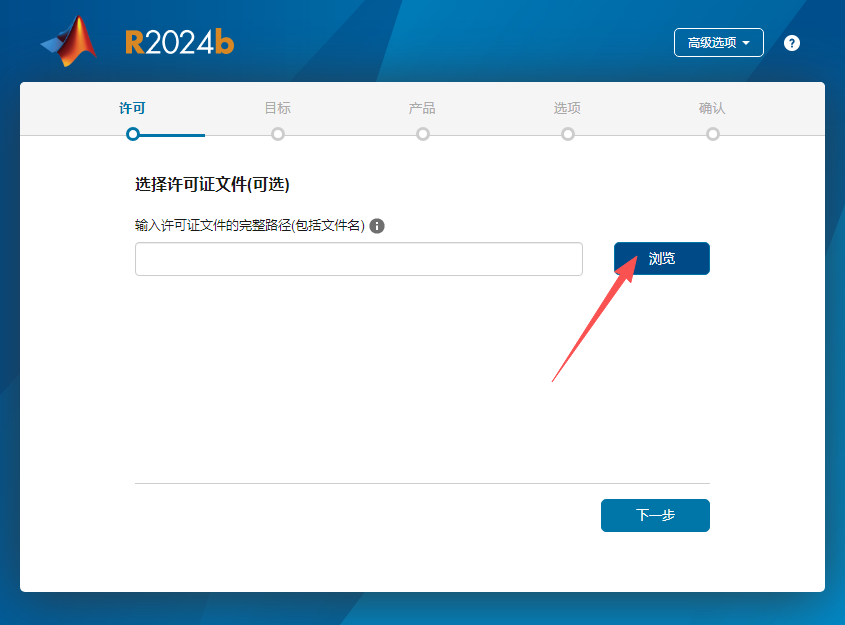Switch to the 选项 tab
Screen dimensions: 845x625
567,108
